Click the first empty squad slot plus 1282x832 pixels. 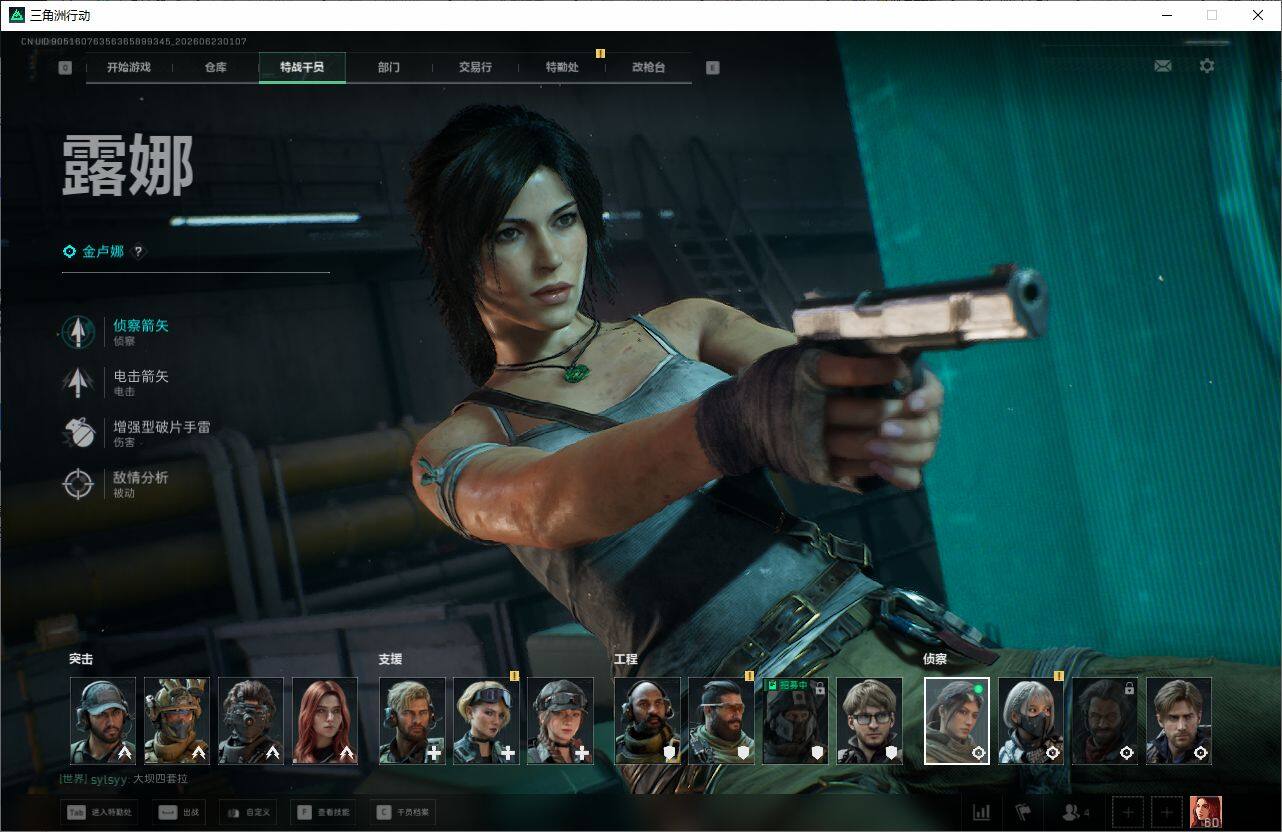(1128, 812)
